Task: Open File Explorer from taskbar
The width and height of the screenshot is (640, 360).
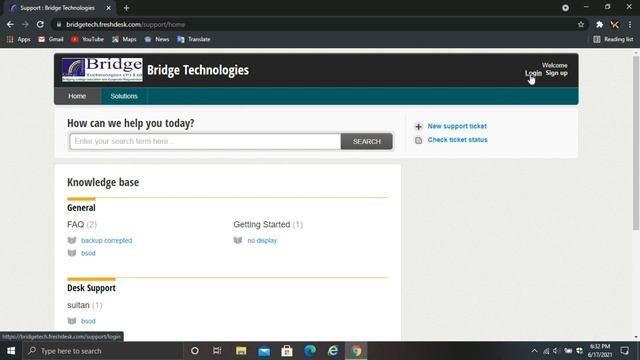Action: pyautogui.click(x=241, y=351)
